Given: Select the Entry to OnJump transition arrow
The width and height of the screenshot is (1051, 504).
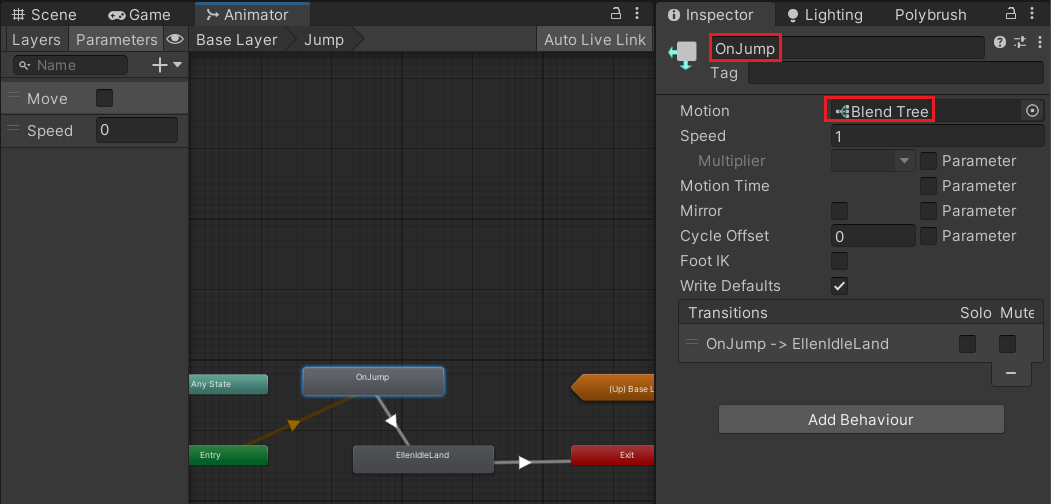Looking at the screenshot, I should click(x=292, y=424).
